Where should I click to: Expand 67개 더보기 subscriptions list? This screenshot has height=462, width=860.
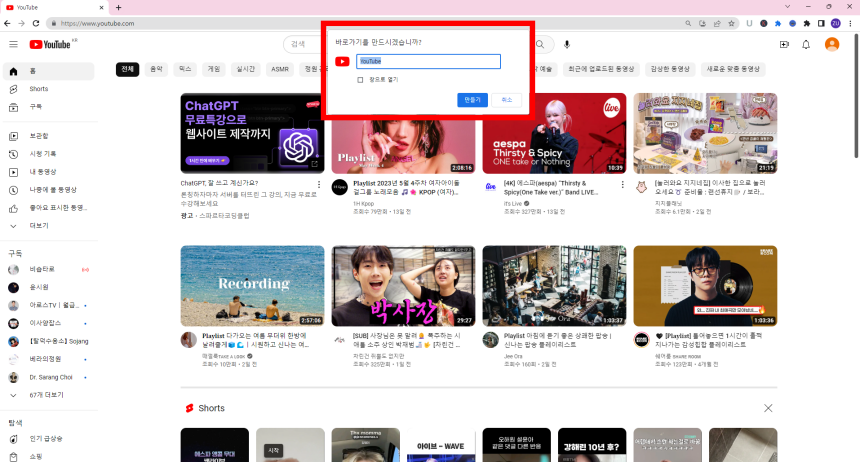click(x=49, y=395)
